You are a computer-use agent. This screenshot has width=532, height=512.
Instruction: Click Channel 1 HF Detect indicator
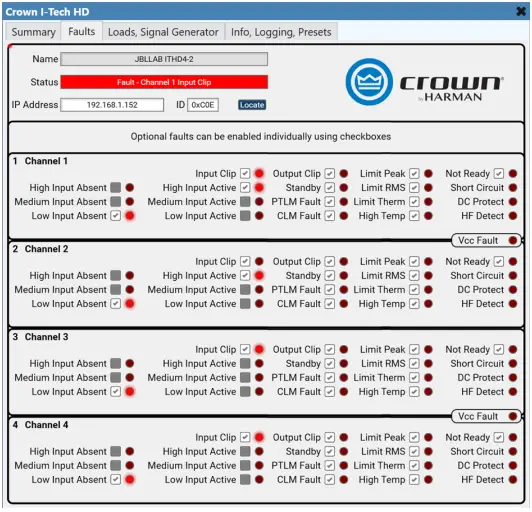(x=513, y=216)
